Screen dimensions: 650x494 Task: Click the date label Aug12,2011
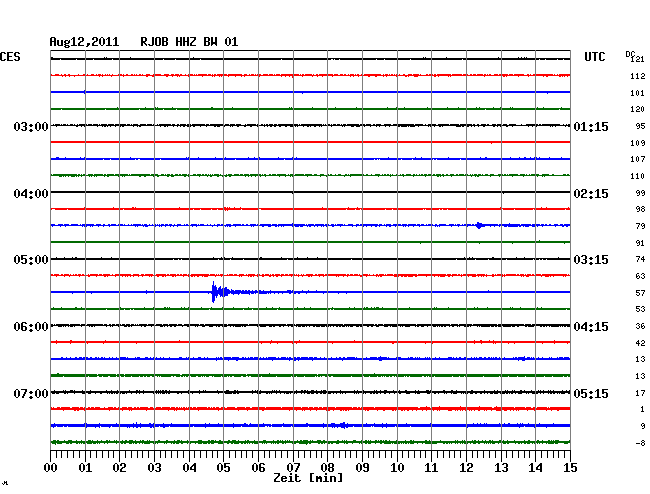(84, 42)
